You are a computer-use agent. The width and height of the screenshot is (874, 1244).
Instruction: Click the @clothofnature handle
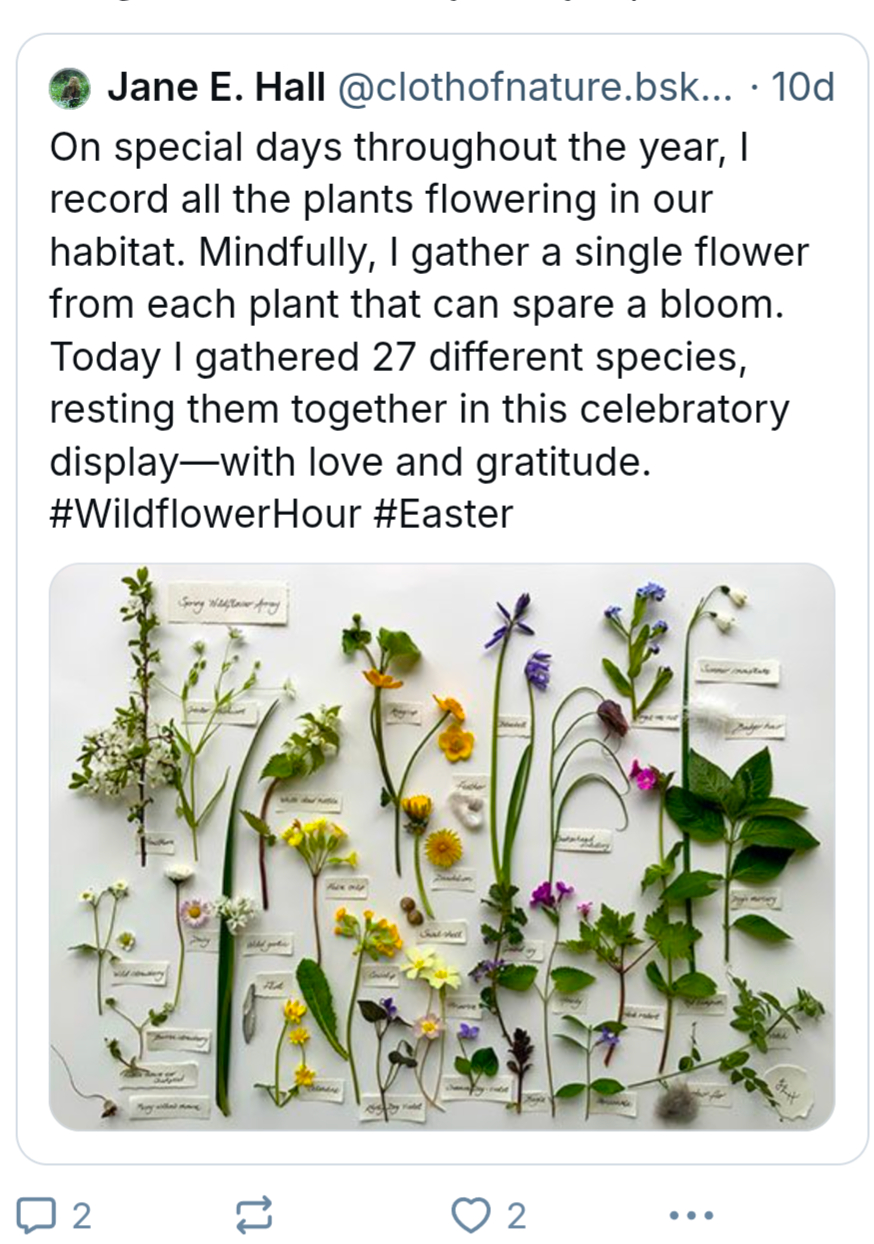pyautogui.click(x=535, y=89)
